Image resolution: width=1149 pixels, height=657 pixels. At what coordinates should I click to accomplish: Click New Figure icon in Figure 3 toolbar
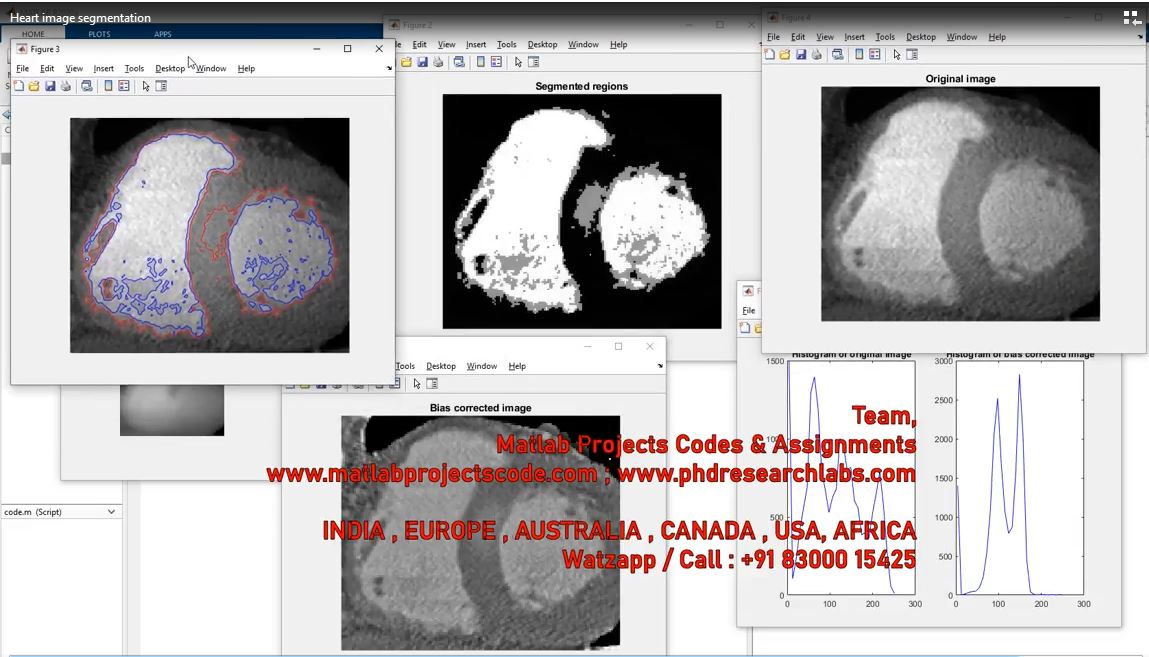[x=19, y=86]
